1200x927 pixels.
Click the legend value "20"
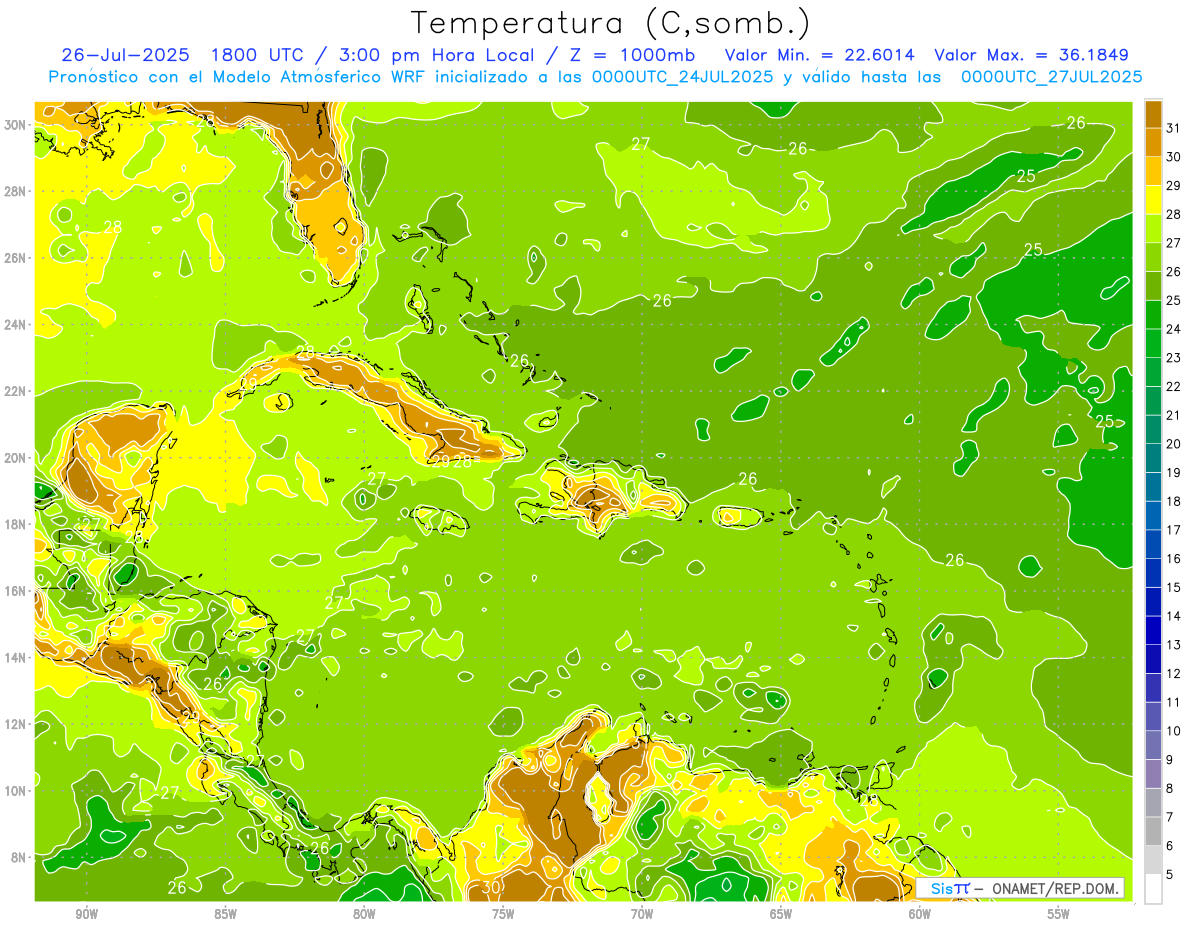coord(1174,444)
